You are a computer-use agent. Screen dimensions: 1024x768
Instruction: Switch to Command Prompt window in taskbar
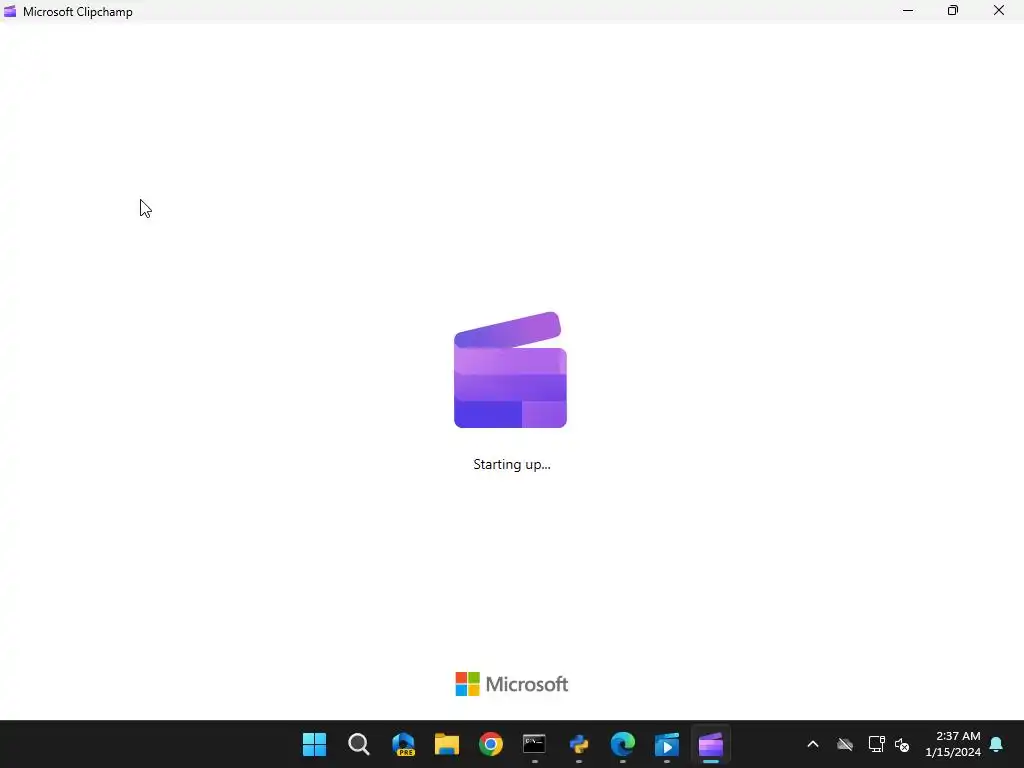(x=534, y=744)
